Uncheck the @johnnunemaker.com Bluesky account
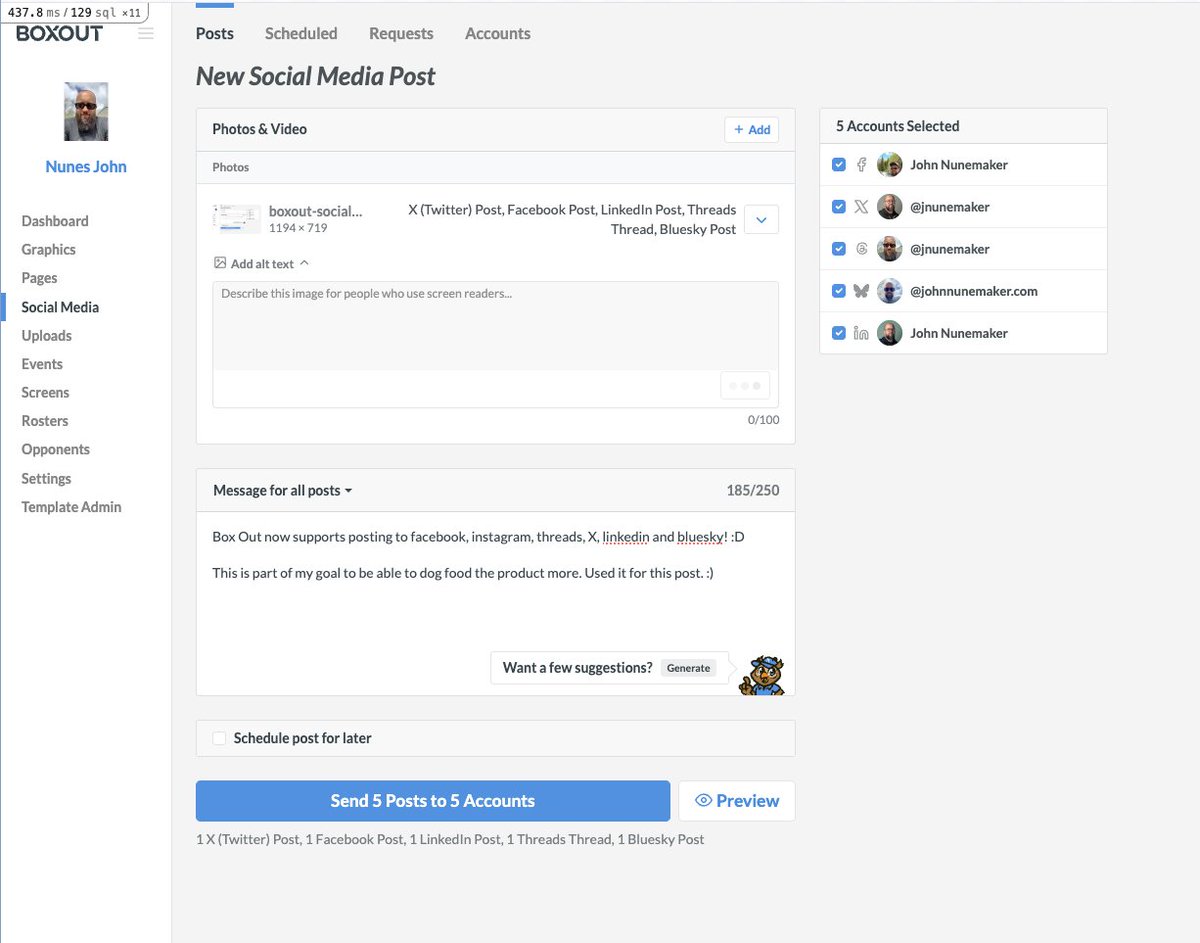The height and width of the screenshot is (943, 1200). [839, 291]
